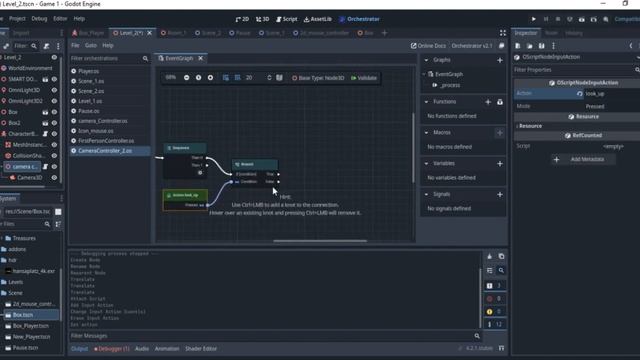Select CameraController_2.os in the orchestrations list
The width and height of the screenshot is (640, 360).
(109, 151)
